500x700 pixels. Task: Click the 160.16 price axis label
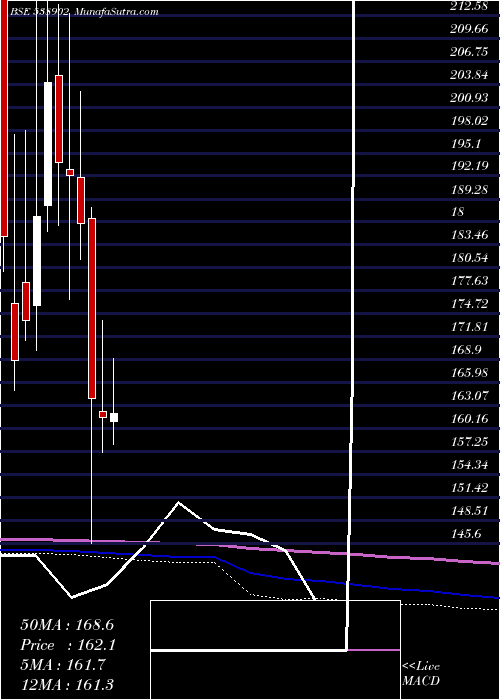(471, 419)
